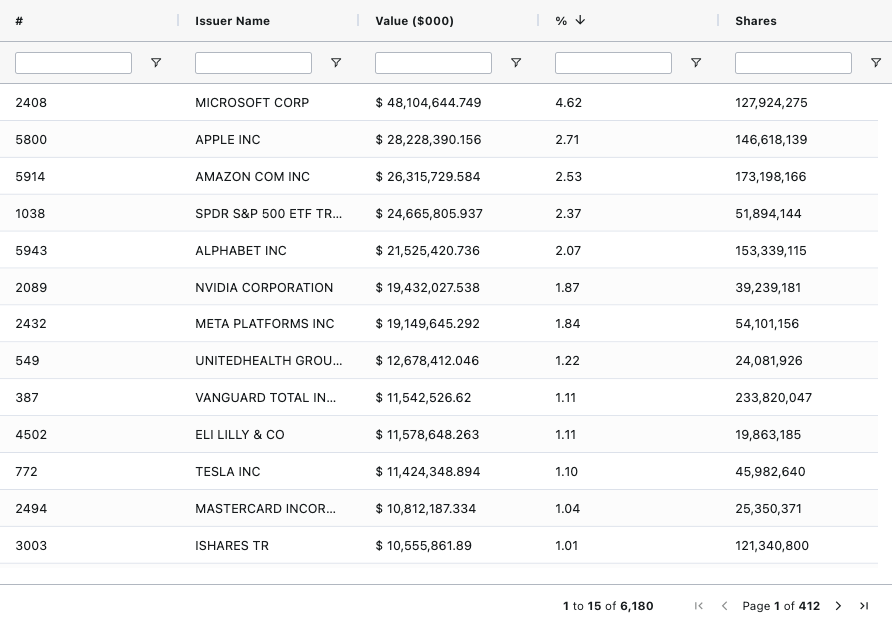Image resolution: width=892 pixels, height=626 pixels.
Task: Click shares 121,340,800 cell
Action: (772, 545)
